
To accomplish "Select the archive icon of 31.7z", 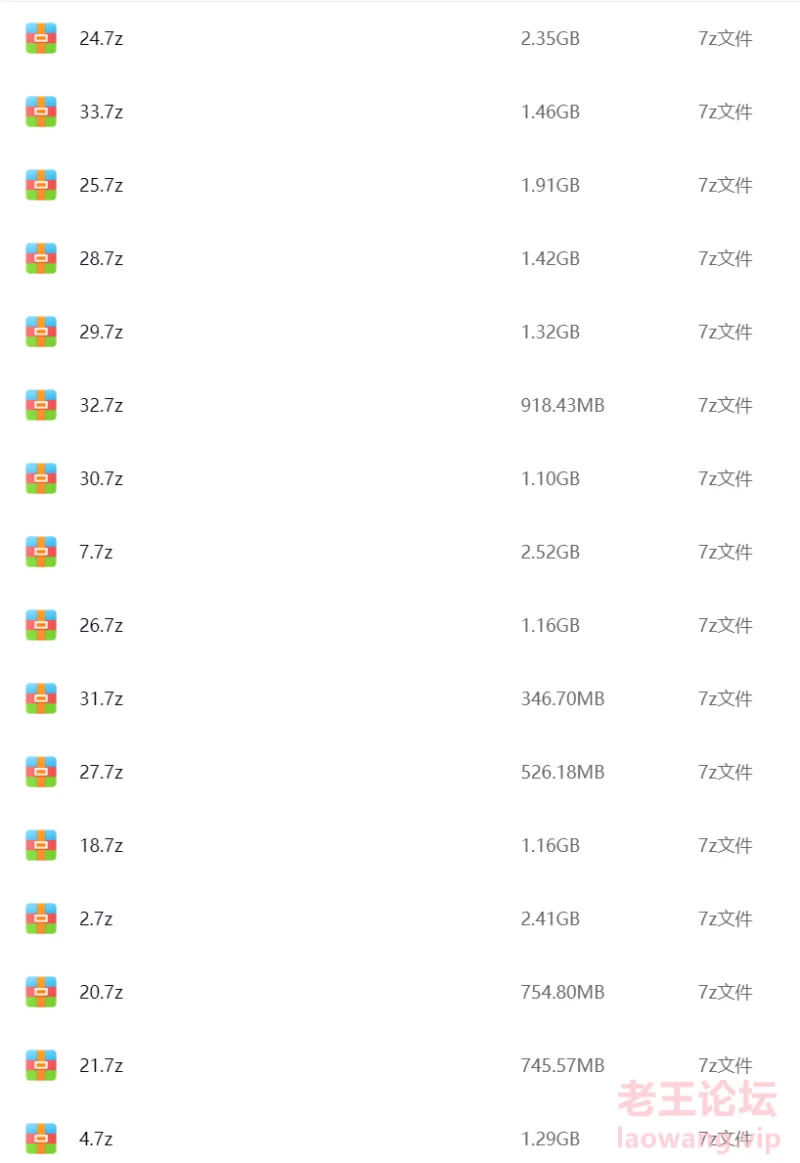I will (x=41, y=699).
